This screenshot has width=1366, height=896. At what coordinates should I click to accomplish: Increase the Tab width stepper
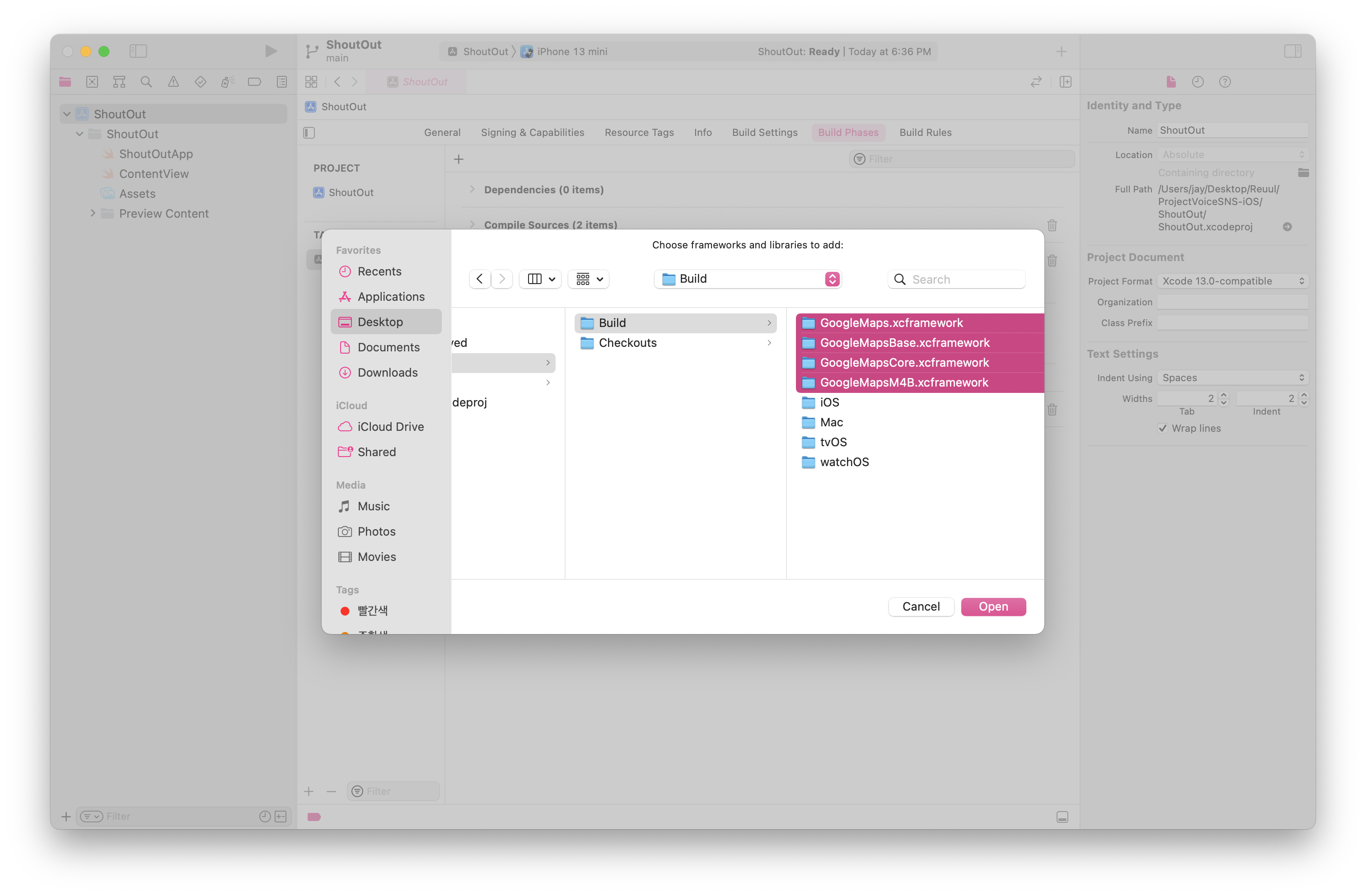(1224, 395)
